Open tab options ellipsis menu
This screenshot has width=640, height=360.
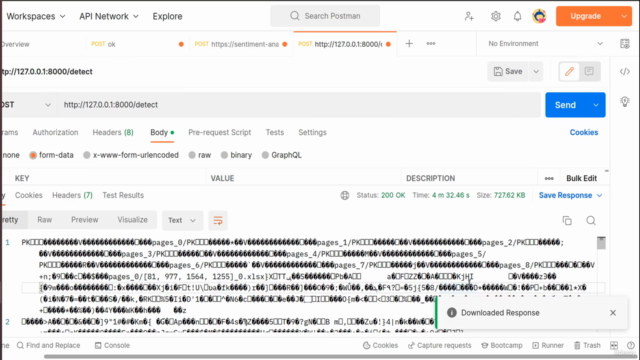pos(431,44)
